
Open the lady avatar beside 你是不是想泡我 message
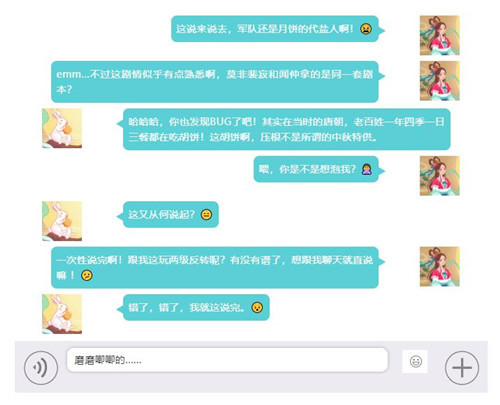[440, 176]
